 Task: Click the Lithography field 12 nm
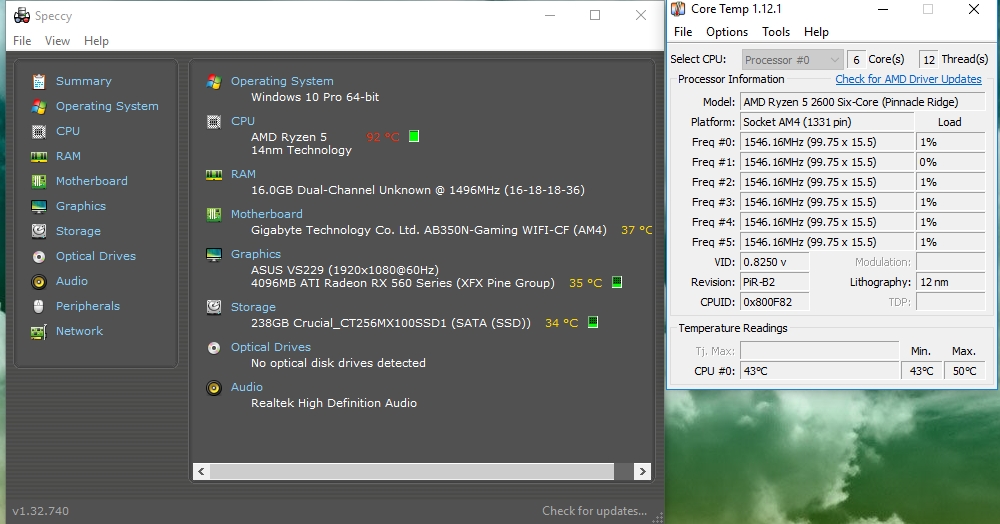[x=950, y=282]
